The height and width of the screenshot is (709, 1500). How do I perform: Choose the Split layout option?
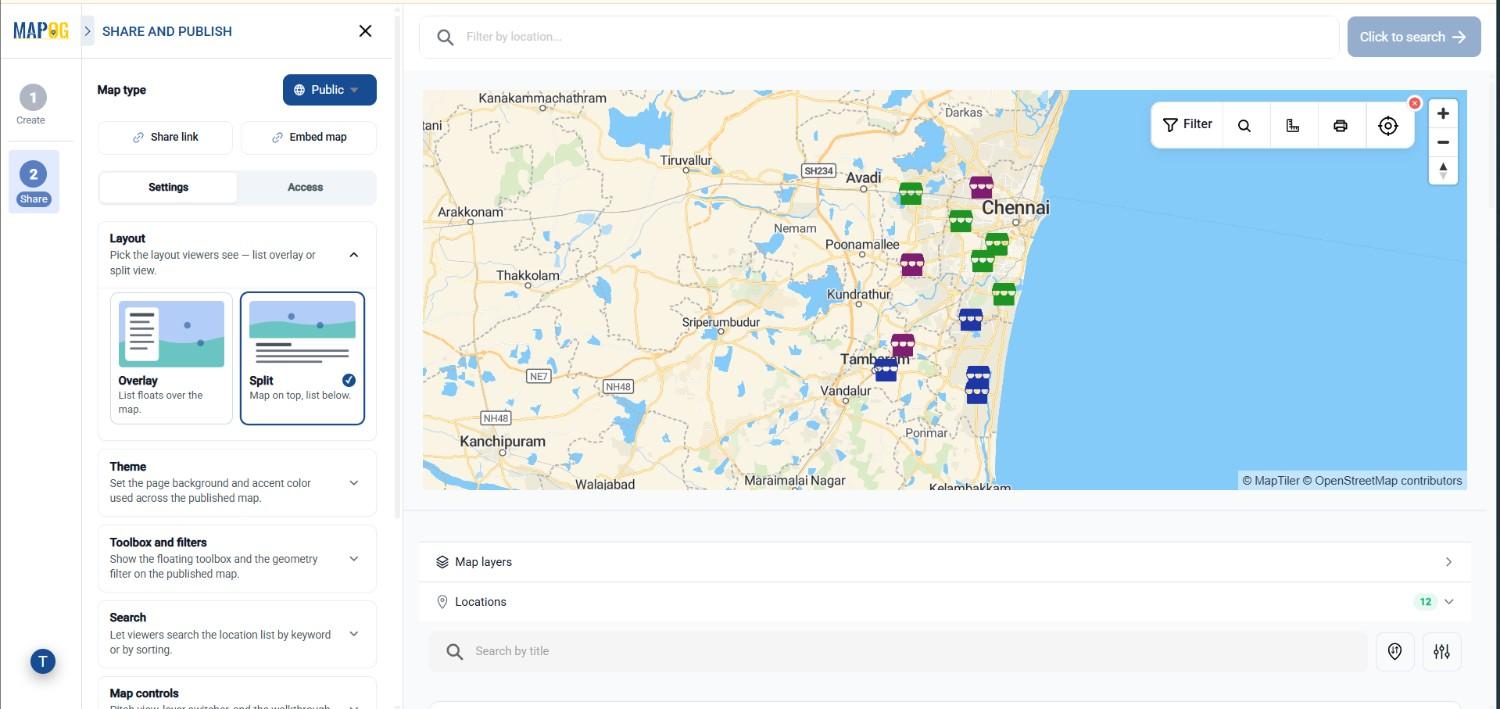click(302, 358)
